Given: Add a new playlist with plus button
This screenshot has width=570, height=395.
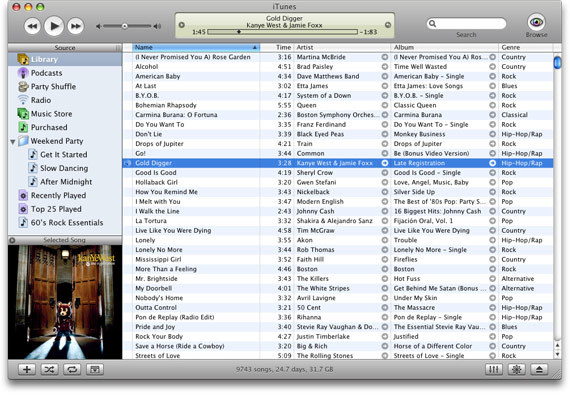Looking at the screenshot, I should click(27, 370).
